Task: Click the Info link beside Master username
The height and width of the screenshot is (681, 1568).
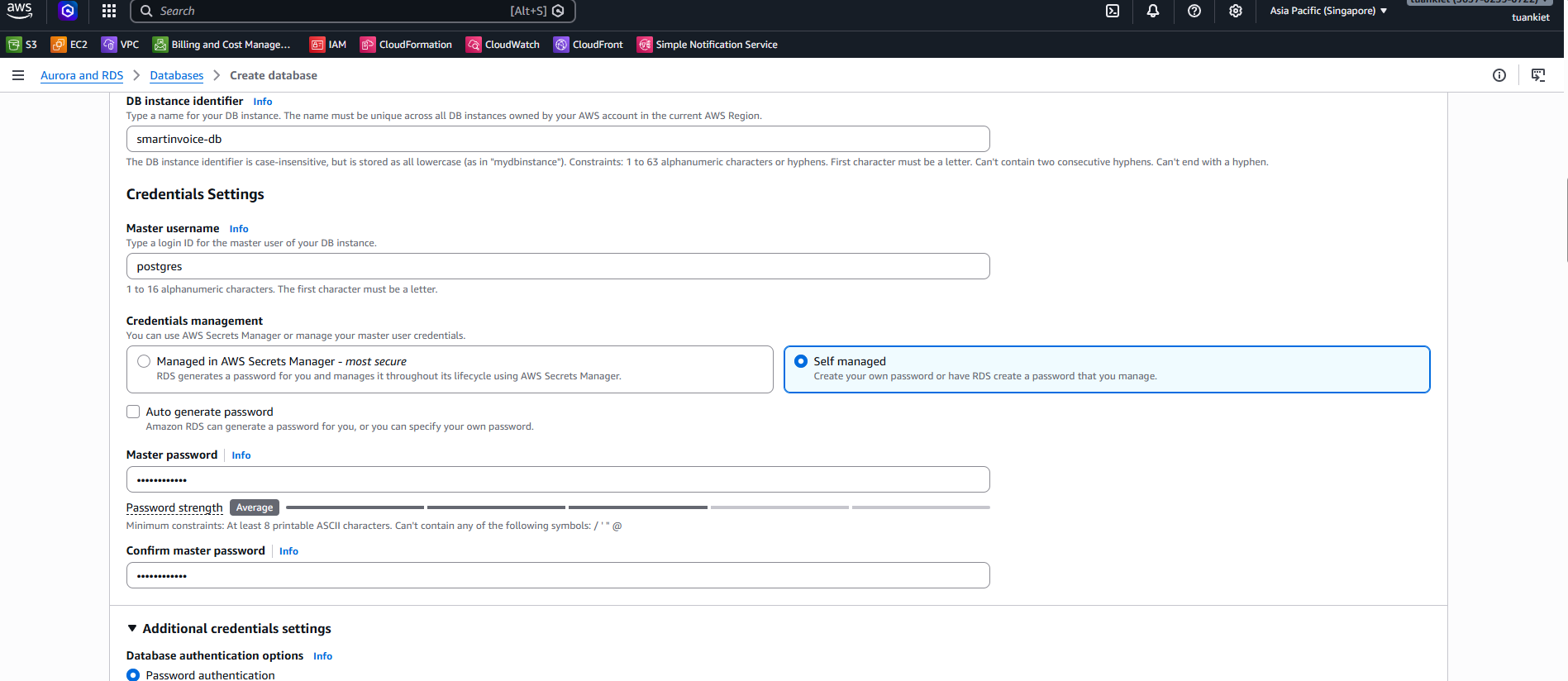Action: [x=239, y=229]
